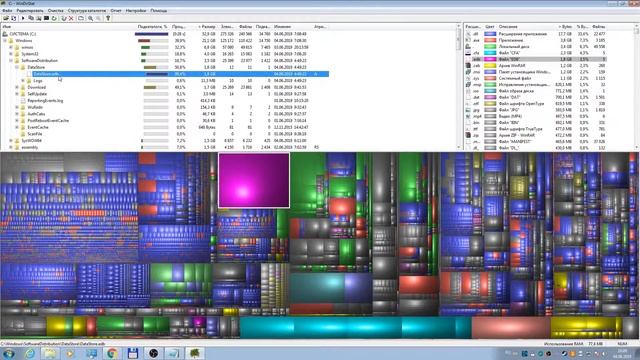640x360 pixels.
Task: Click the extension list vertical scrollbar
Action: 637,87
